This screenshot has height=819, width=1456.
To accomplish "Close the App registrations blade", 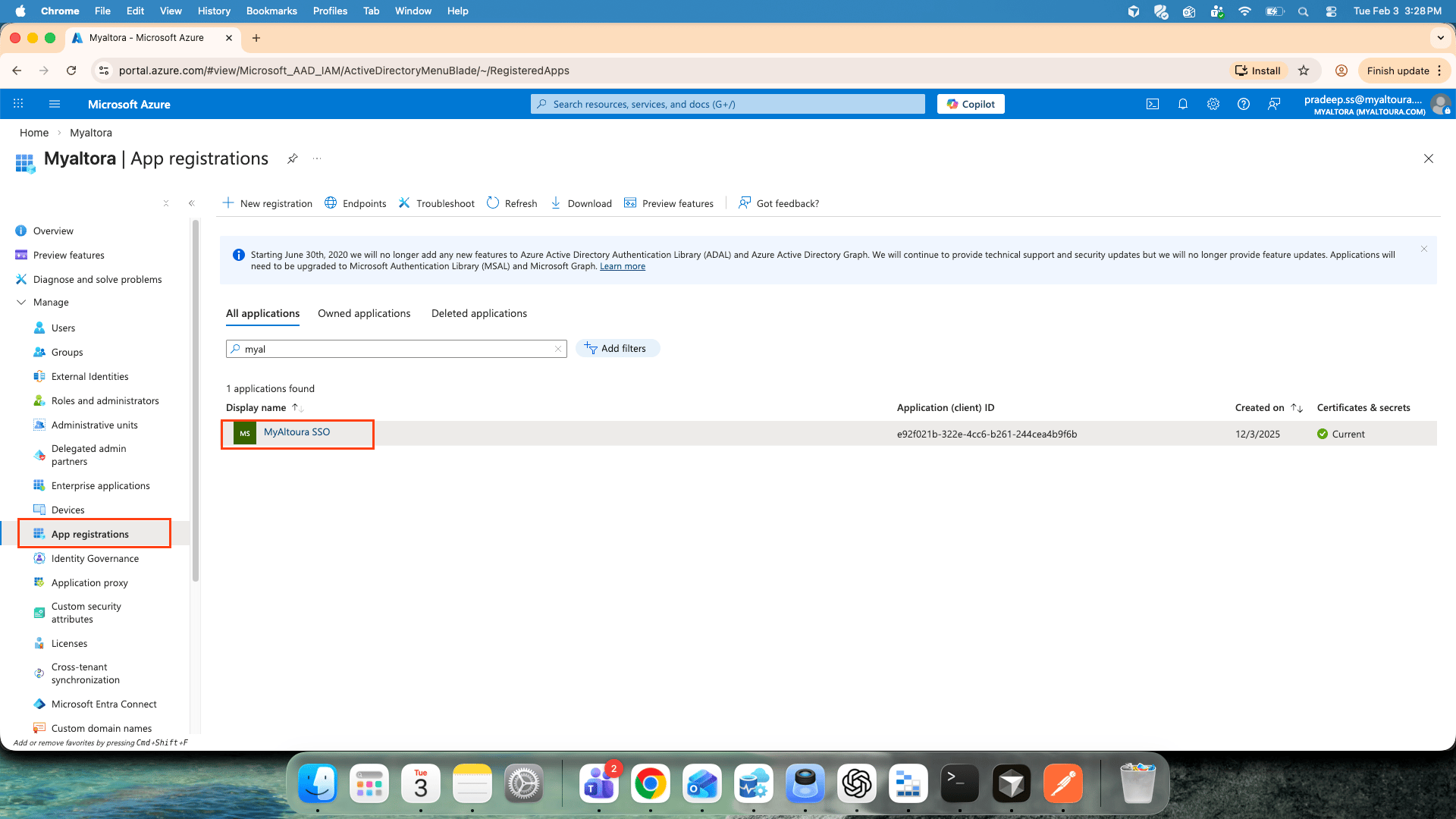I will pos(1429,158).
